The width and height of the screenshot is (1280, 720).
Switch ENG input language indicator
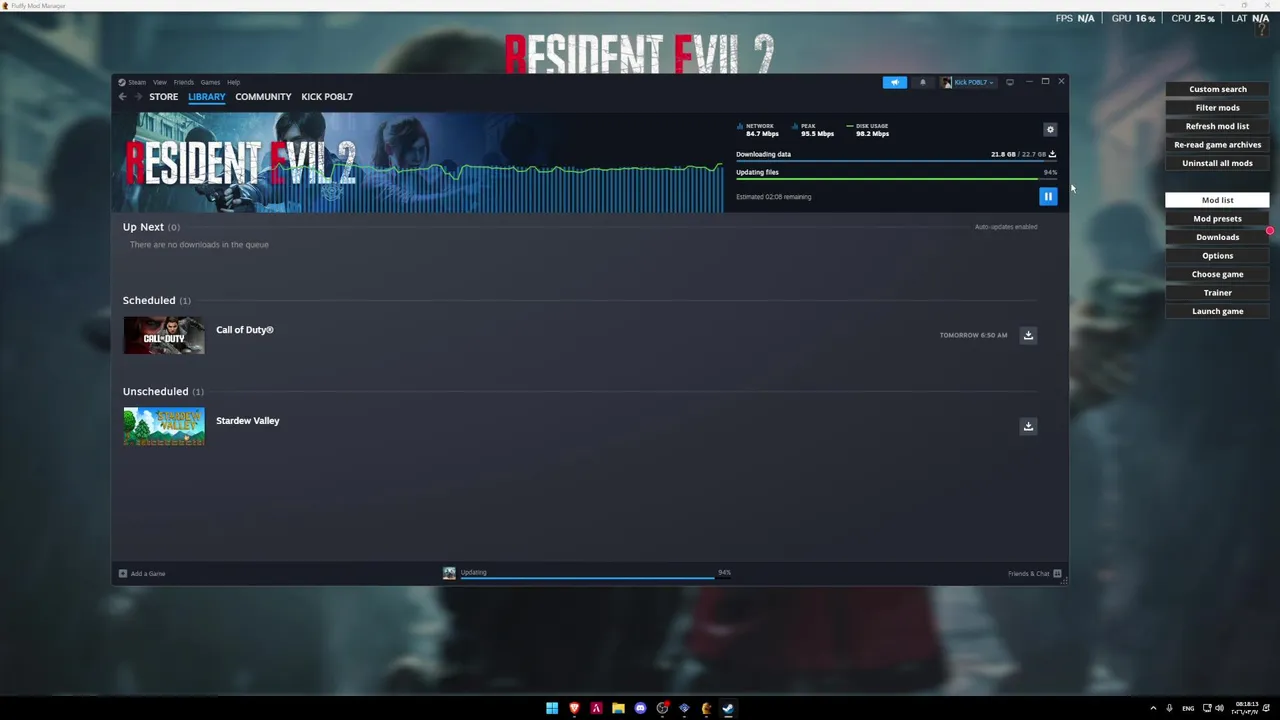coord(1188,708)
